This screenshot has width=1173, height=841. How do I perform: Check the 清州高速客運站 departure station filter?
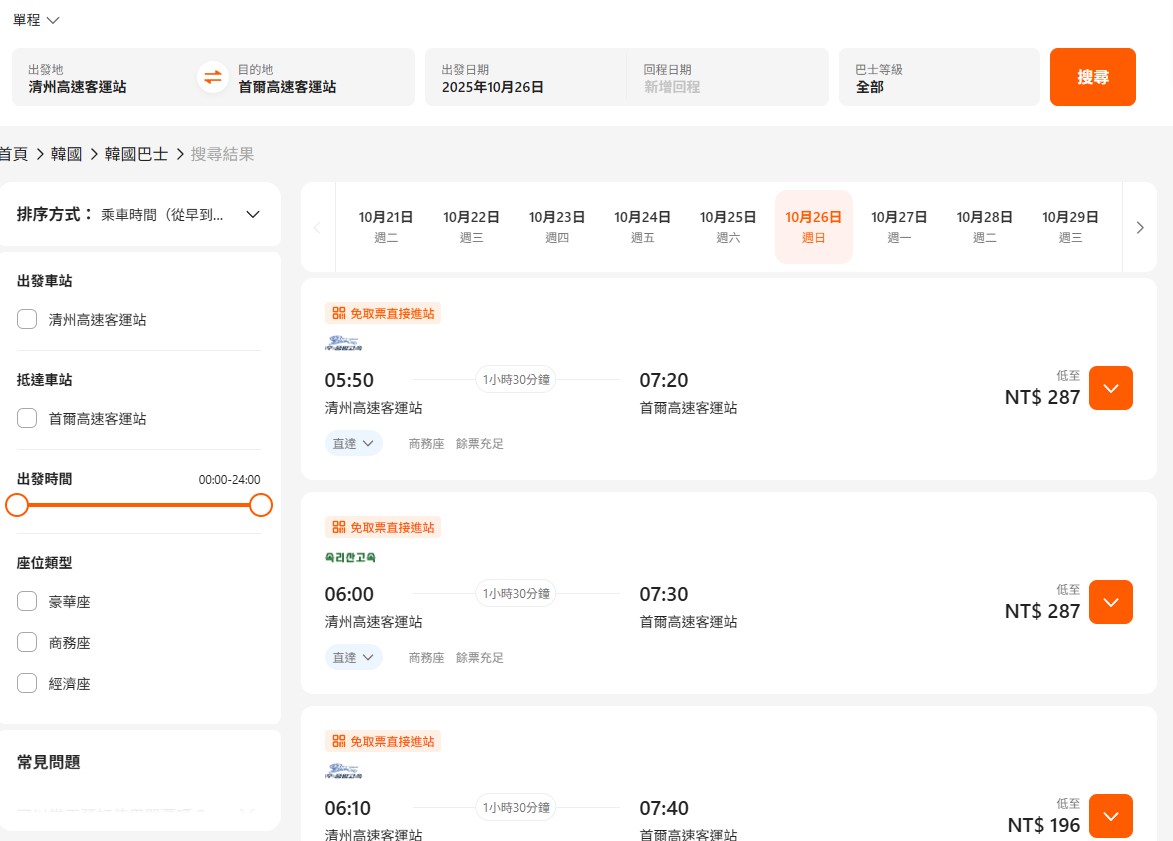pyautogui.click(x=28, y=320)
